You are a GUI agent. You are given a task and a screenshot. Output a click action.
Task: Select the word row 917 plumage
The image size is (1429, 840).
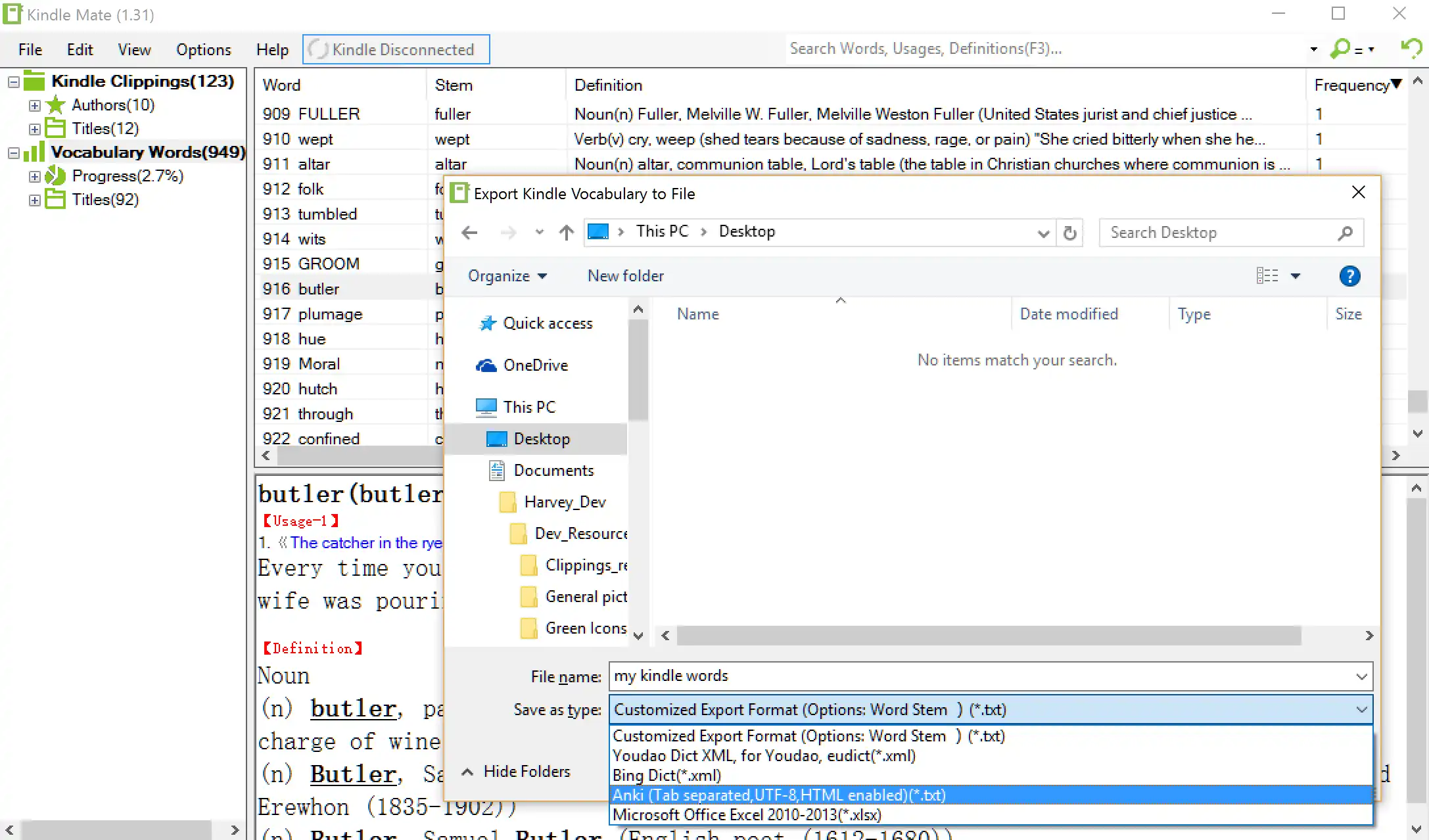coord(350,314)
